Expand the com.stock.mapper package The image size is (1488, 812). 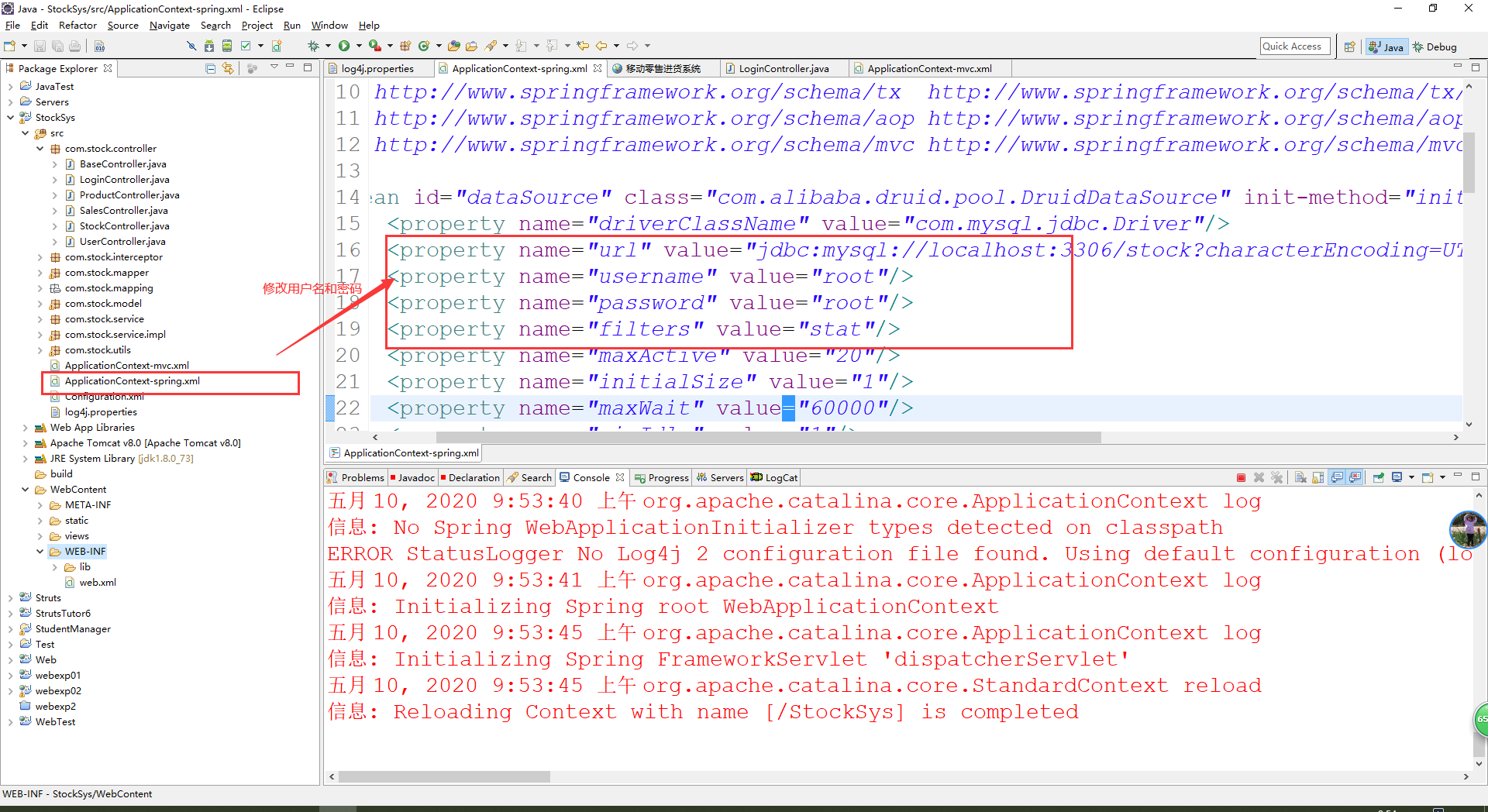point(40,273)
